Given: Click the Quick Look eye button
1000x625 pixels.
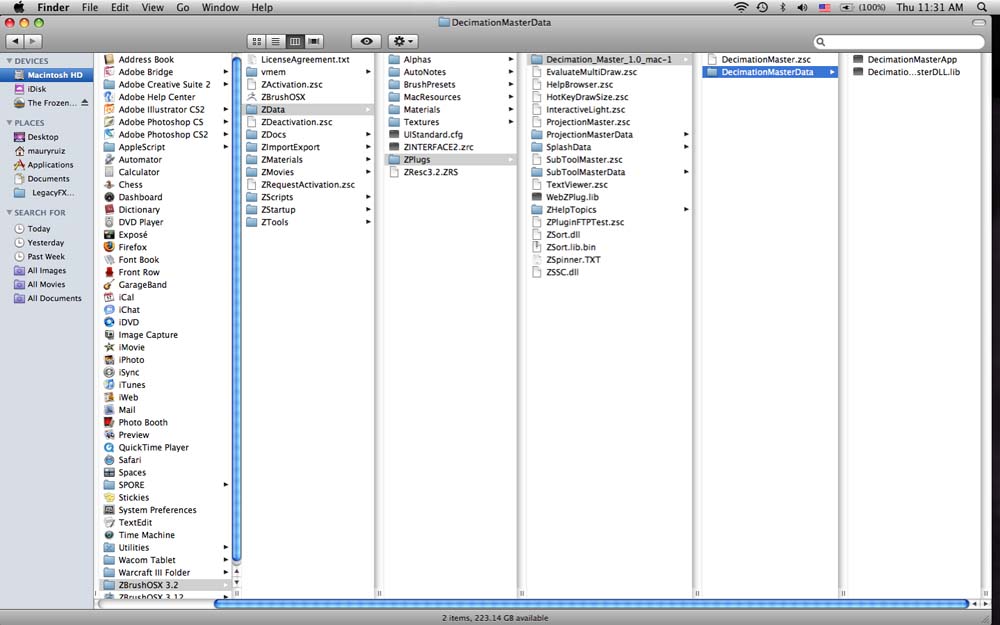Looking at the screenshot, I should click(366, 41).
